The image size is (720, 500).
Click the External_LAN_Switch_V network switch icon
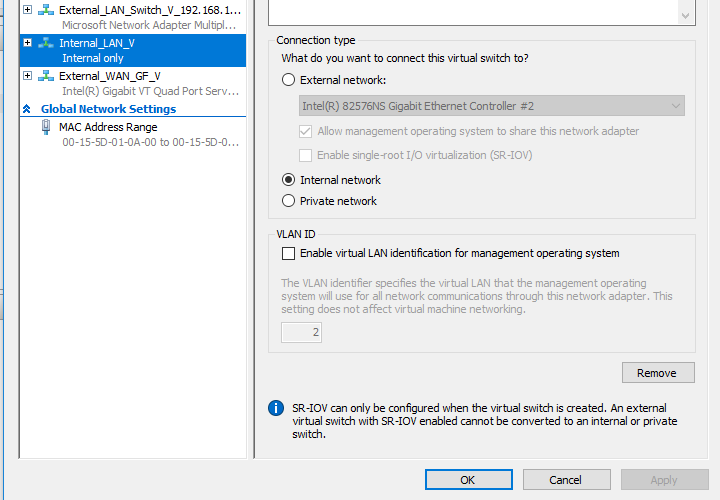[x=45, y=10]
